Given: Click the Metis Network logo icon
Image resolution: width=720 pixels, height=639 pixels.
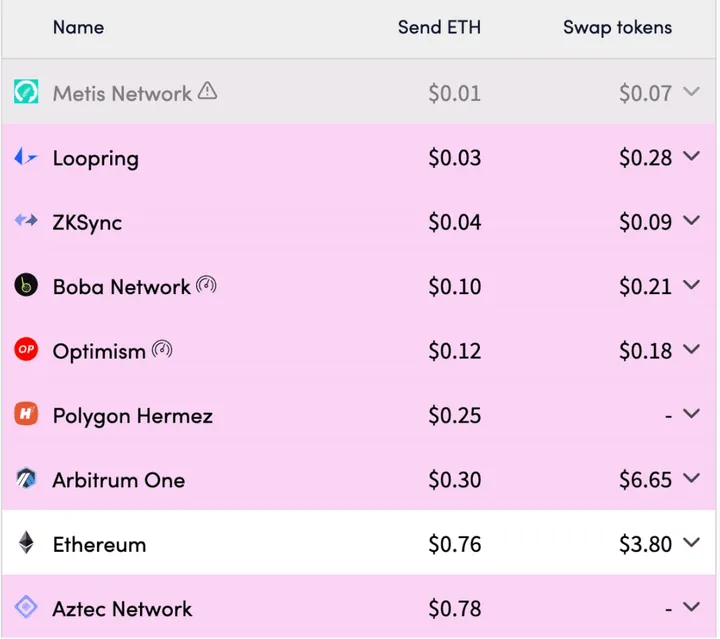Looking at the screenshot, I should [x=26, y=93].
